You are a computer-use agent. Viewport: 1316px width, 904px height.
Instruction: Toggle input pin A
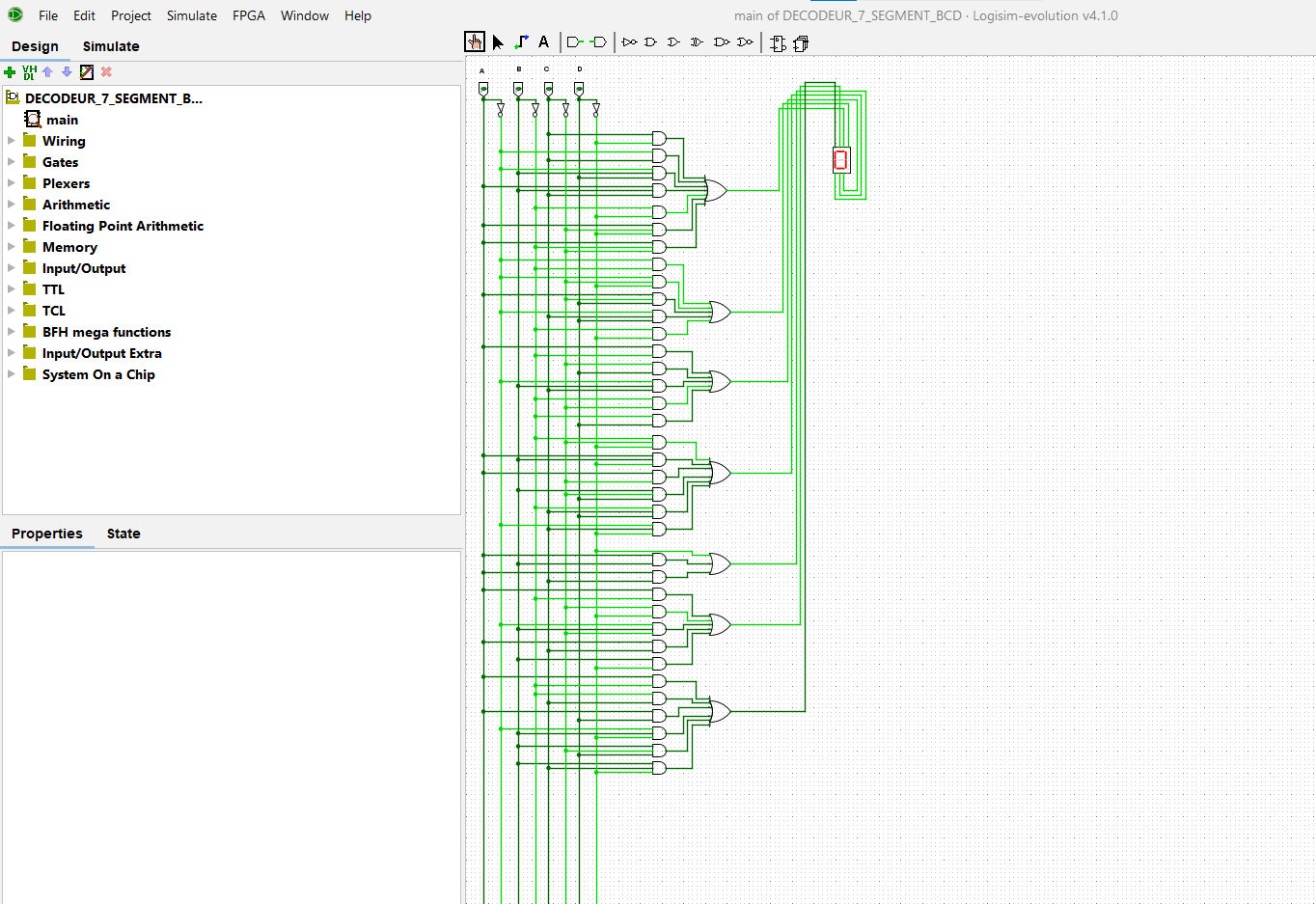[x=483, y=89]
